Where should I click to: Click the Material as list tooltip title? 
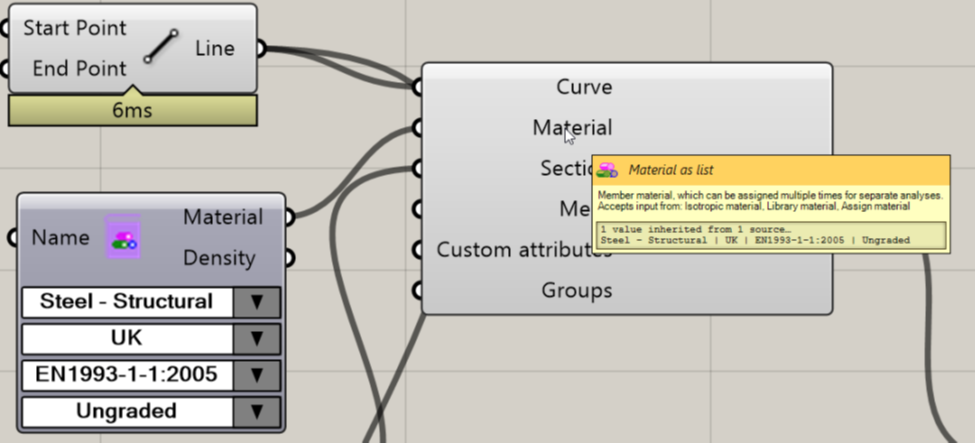[671, 170]
